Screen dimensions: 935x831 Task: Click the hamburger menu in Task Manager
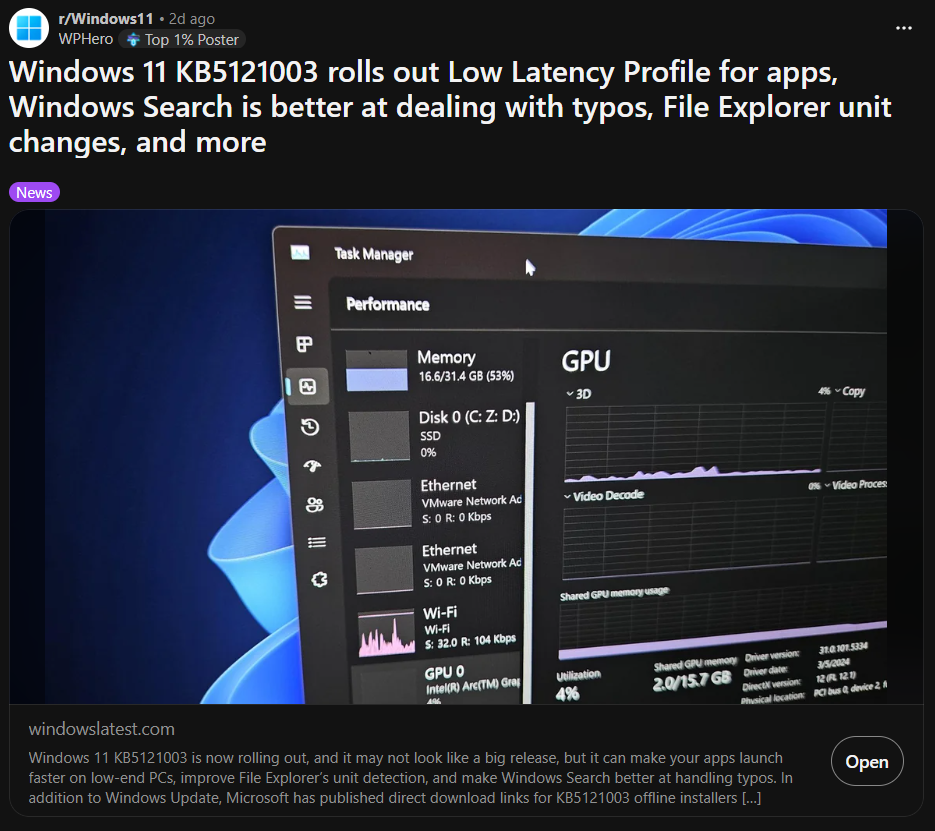coord(303,302)
